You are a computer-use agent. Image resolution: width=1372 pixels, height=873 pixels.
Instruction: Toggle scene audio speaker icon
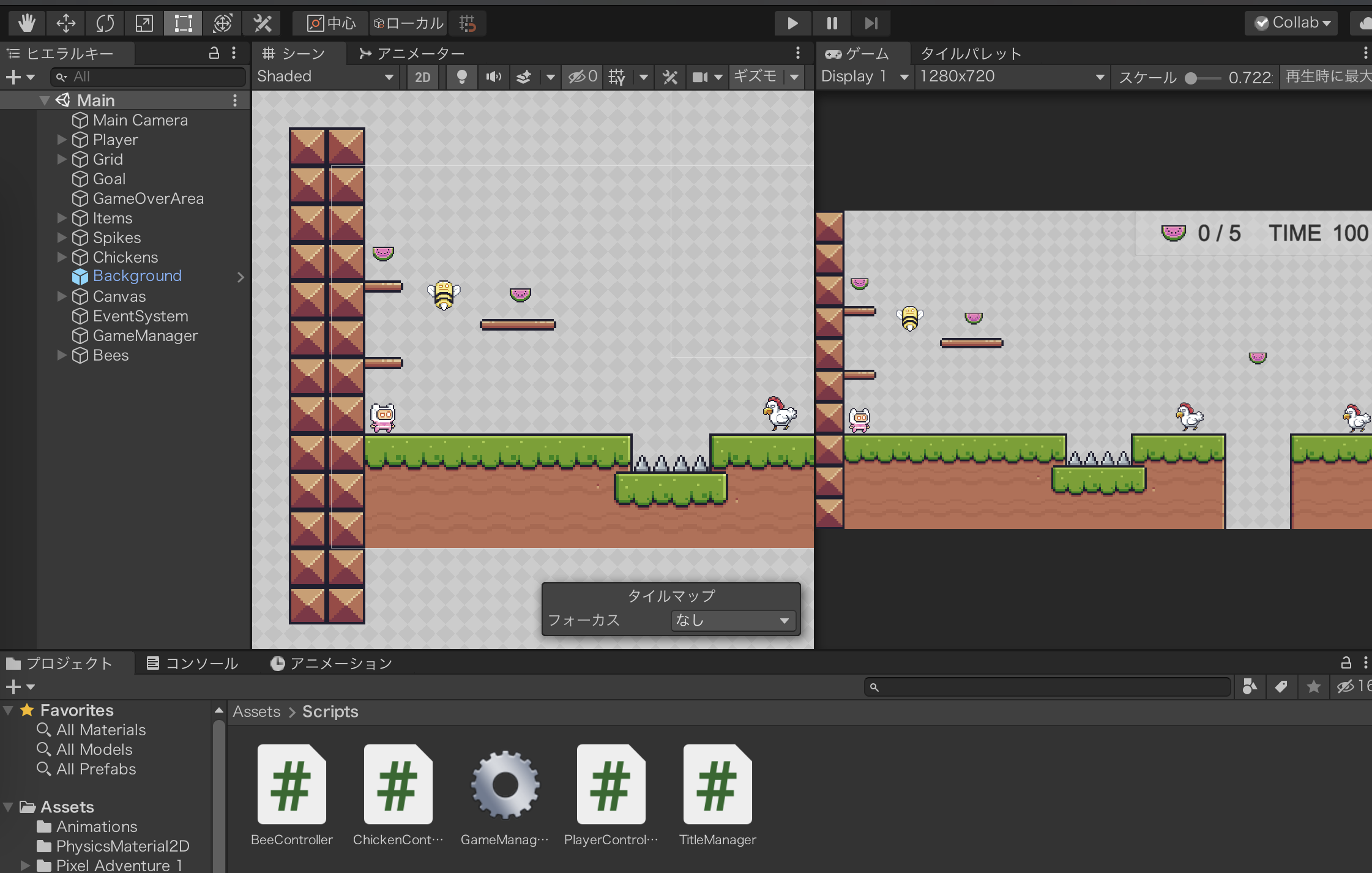pyautogui.click(x=493, y=77)
